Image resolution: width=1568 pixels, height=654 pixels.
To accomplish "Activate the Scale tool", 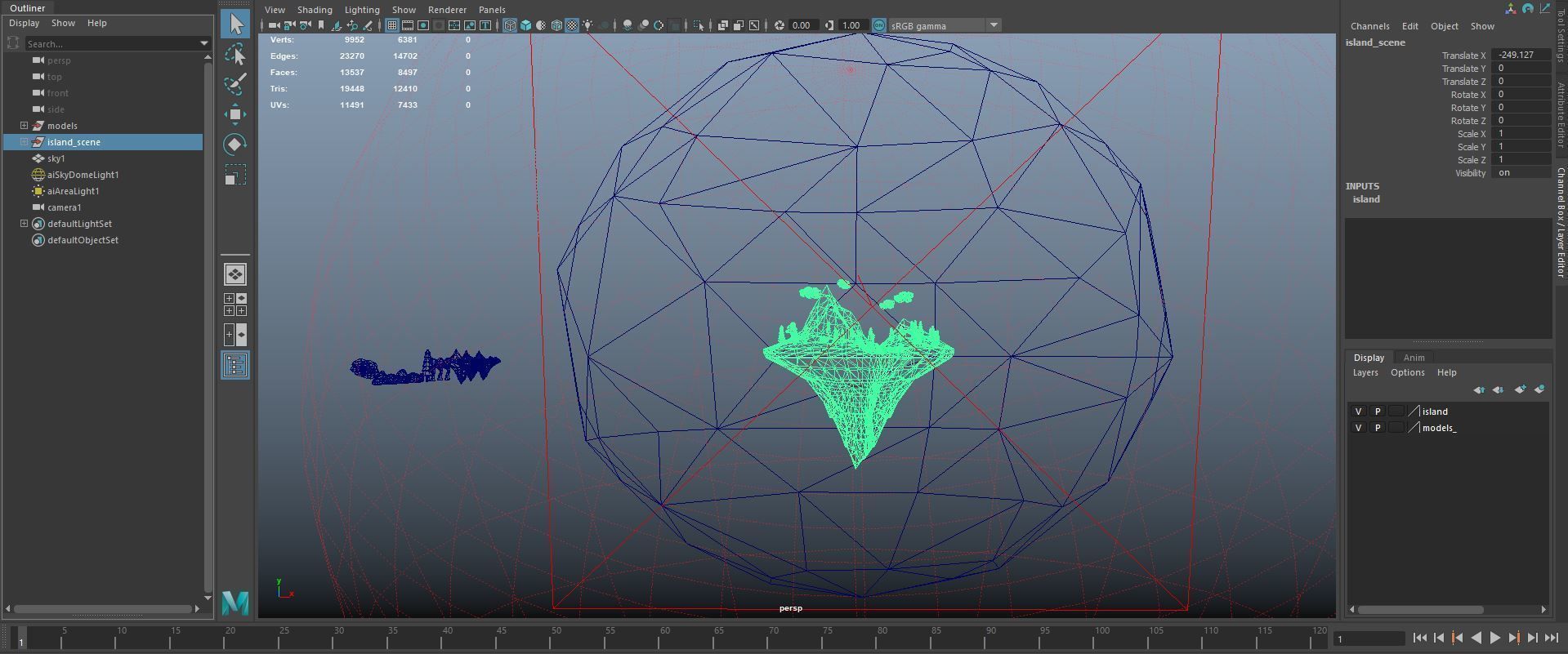I will coord(235,175).
